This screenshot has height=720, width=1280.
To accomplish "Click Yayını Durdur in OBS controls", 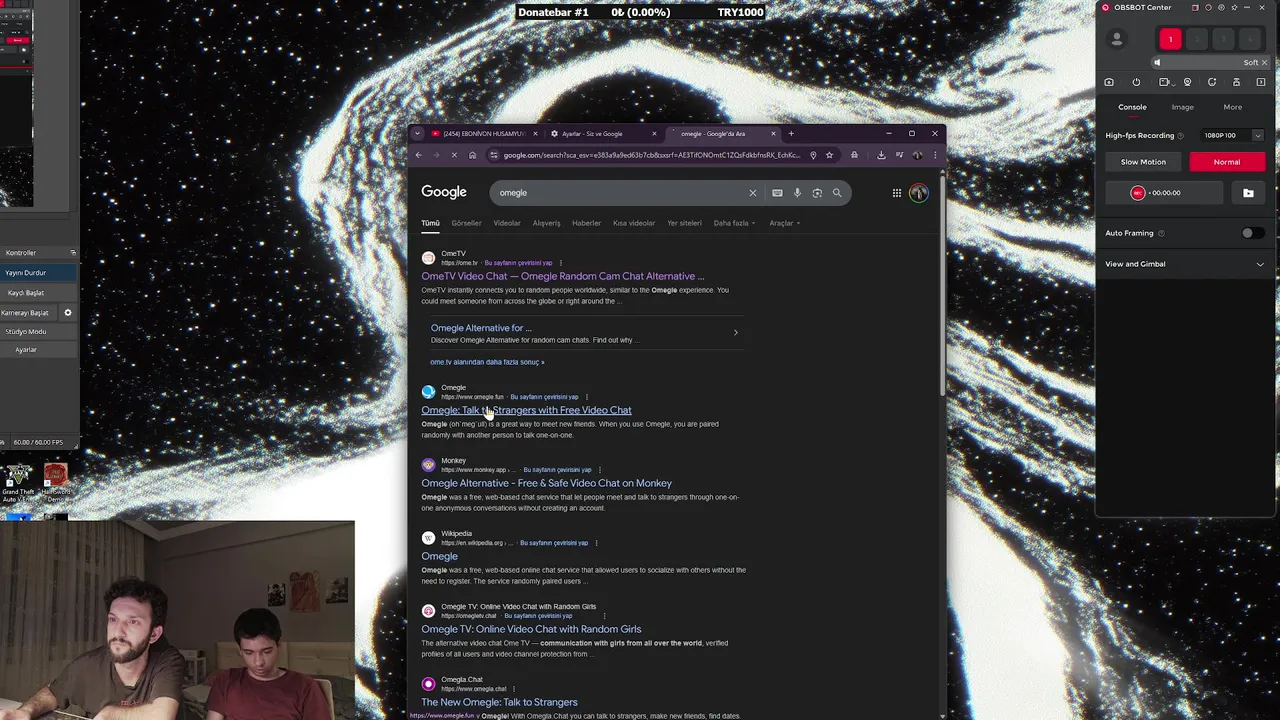I will pyautogui.click(x=38, y=273).
